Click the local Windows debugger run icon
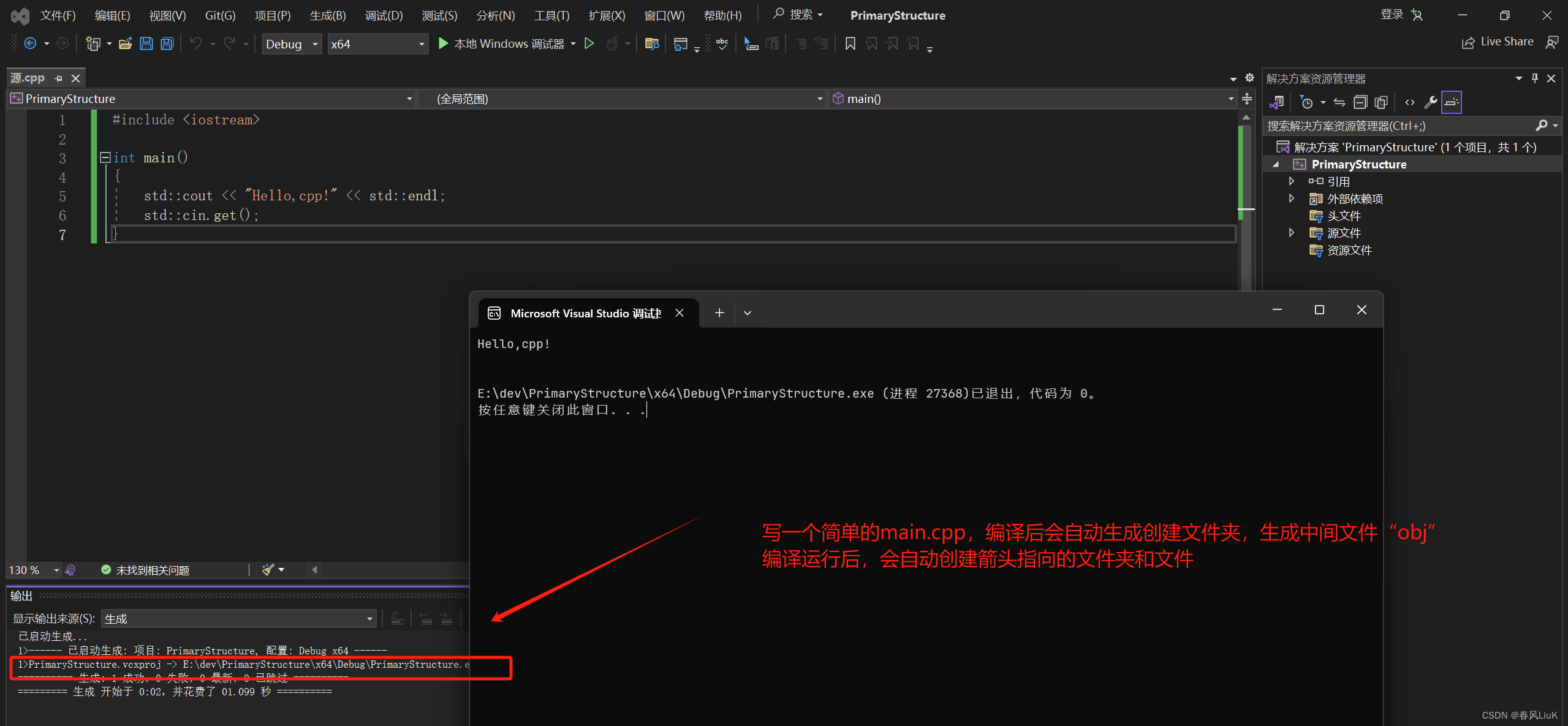Image resolution: width=1568 pixels, height=726 pixels. 444,44
